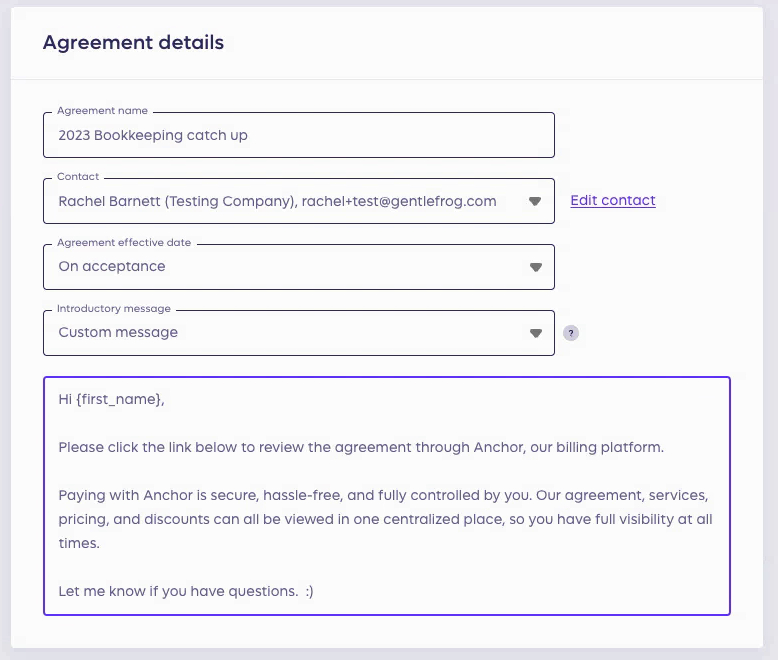
Task: Click the Agreement details heading
Action: click(x=133, y=43)
